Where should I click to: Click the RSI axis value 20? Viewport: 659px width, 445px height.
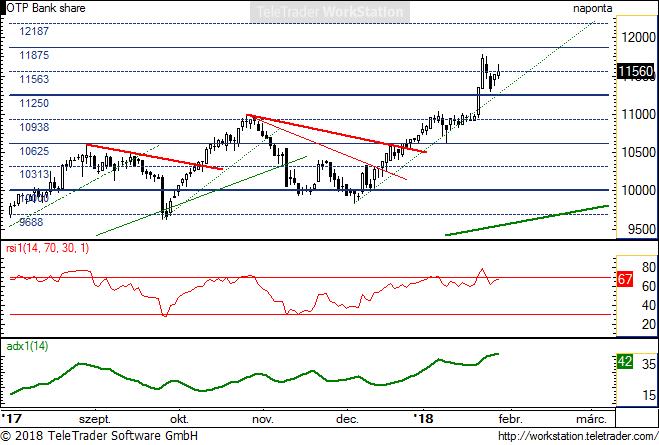click(x=648, y=324)
